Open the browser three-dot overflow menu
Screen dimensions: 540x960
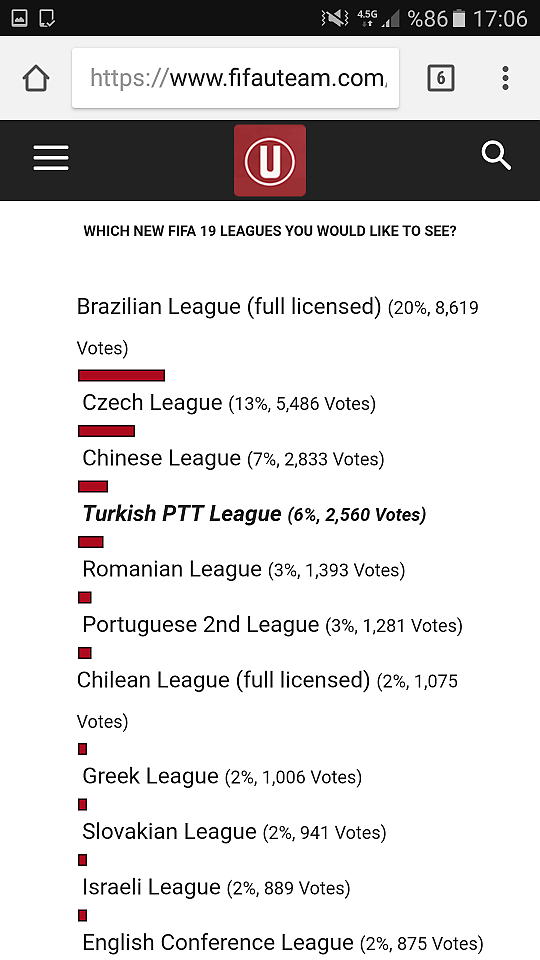505,78
